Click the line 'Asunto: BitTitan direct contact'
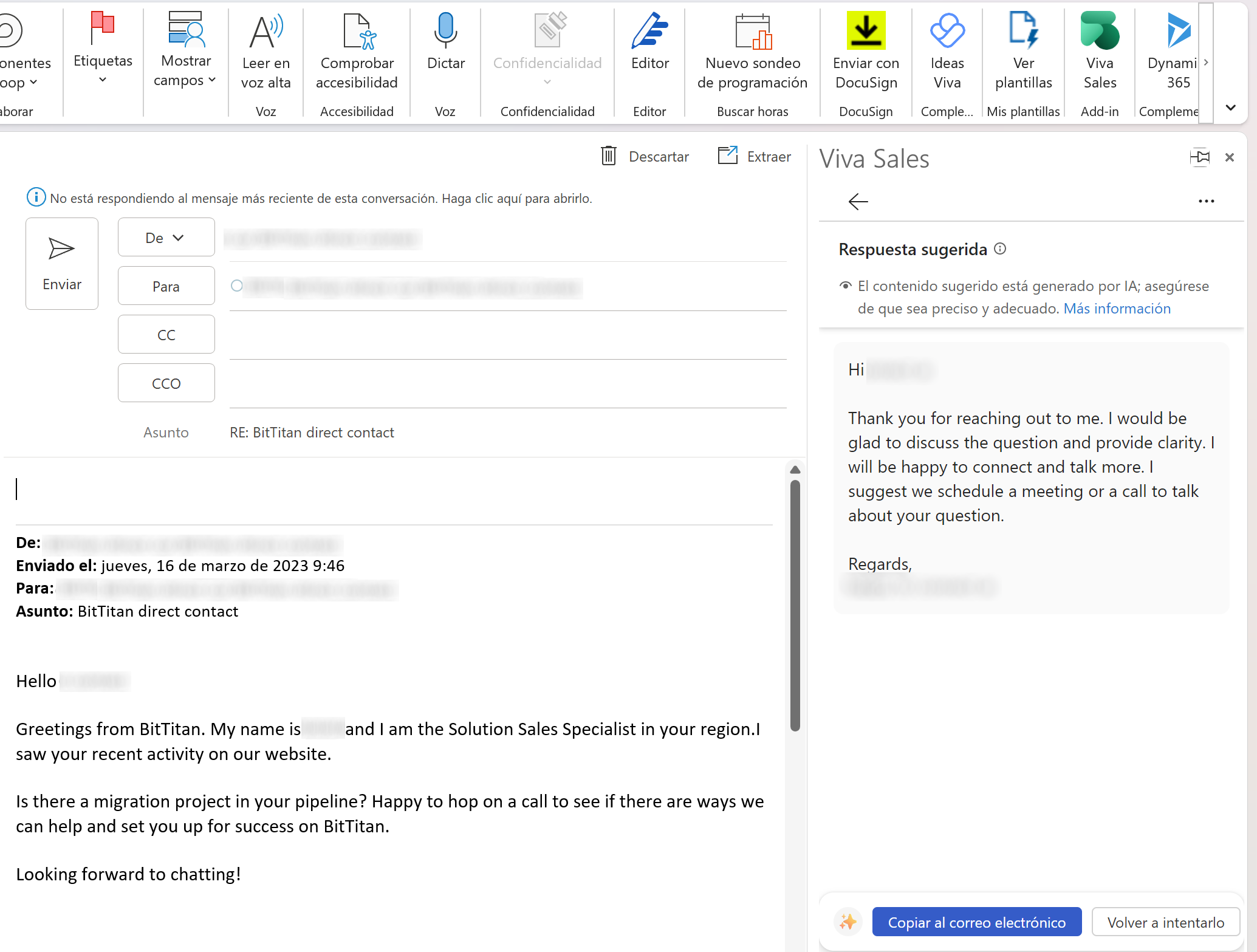Viewport: 1257px width, 952px height. [x=127, y=611]
